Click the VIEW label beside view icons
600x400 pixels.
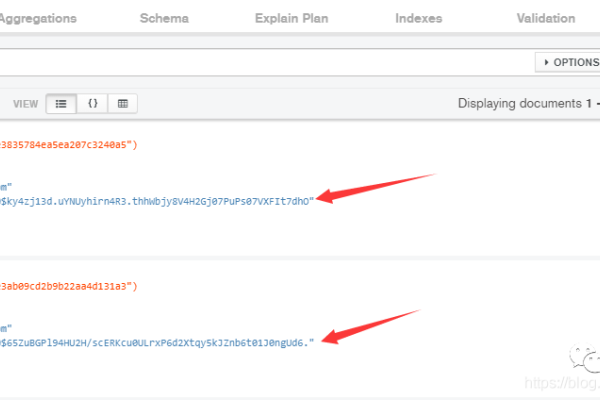[25, 103]
